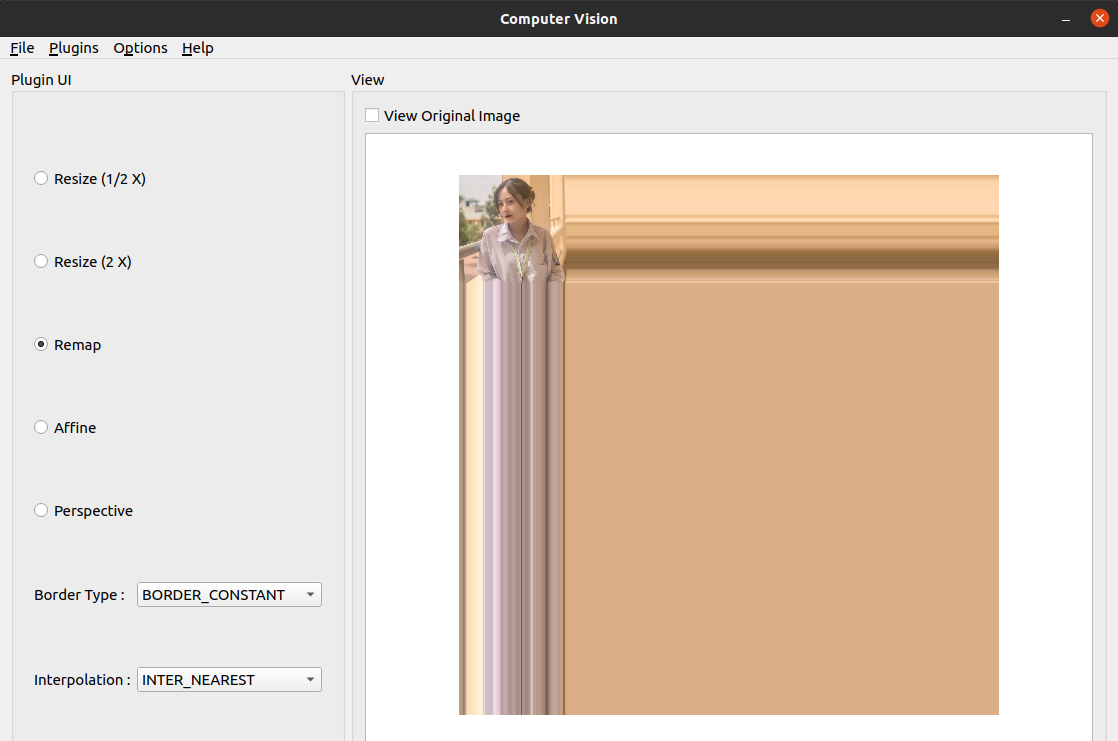Open the Help menu
The image size is (1118, 741).
click(198, 48)
